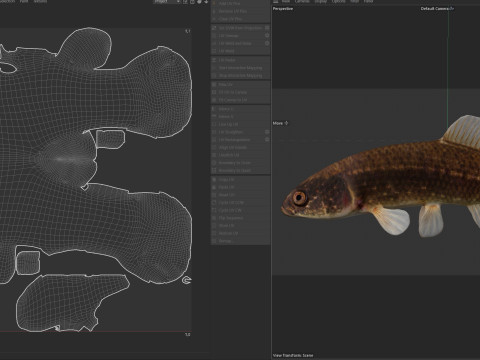480x360 pixels.
Task: Run the Clear UV Pins command
Action: pyautogui.click(x=240, y=19)
